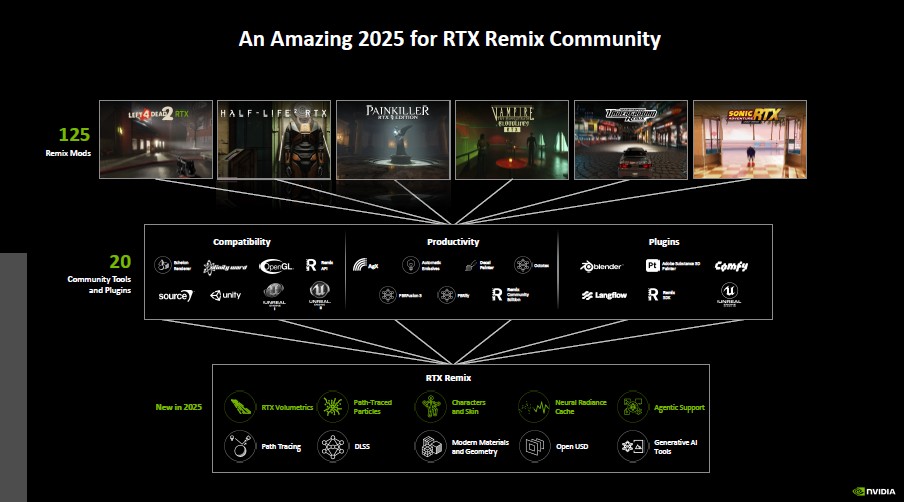The width and height of the screenshot is (904, 502).
Task: Select the Automatic Emissives lightbulb icon
Action: point(410,265)
